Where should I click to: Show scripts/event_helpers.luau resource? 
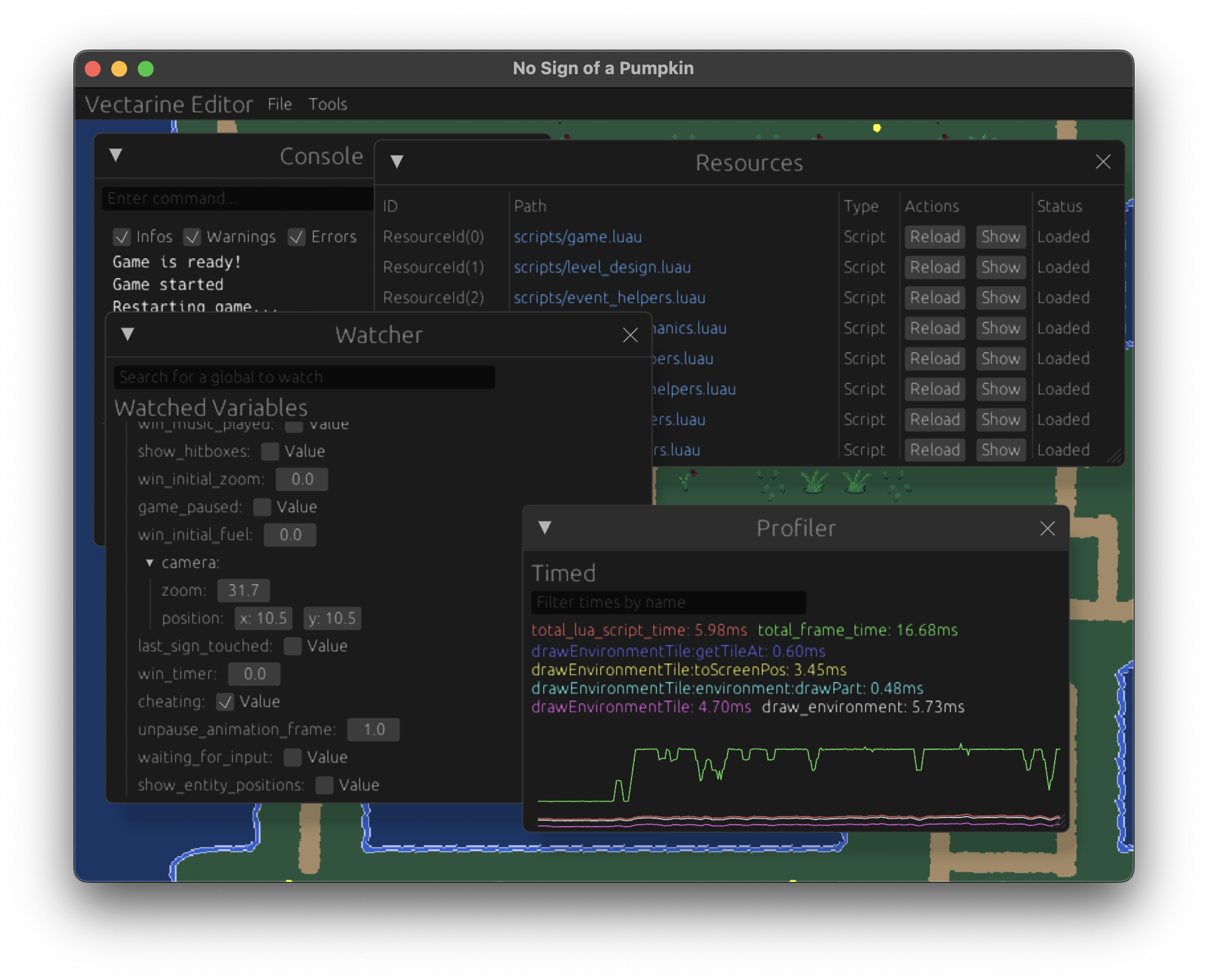(x=1001, y=298)
